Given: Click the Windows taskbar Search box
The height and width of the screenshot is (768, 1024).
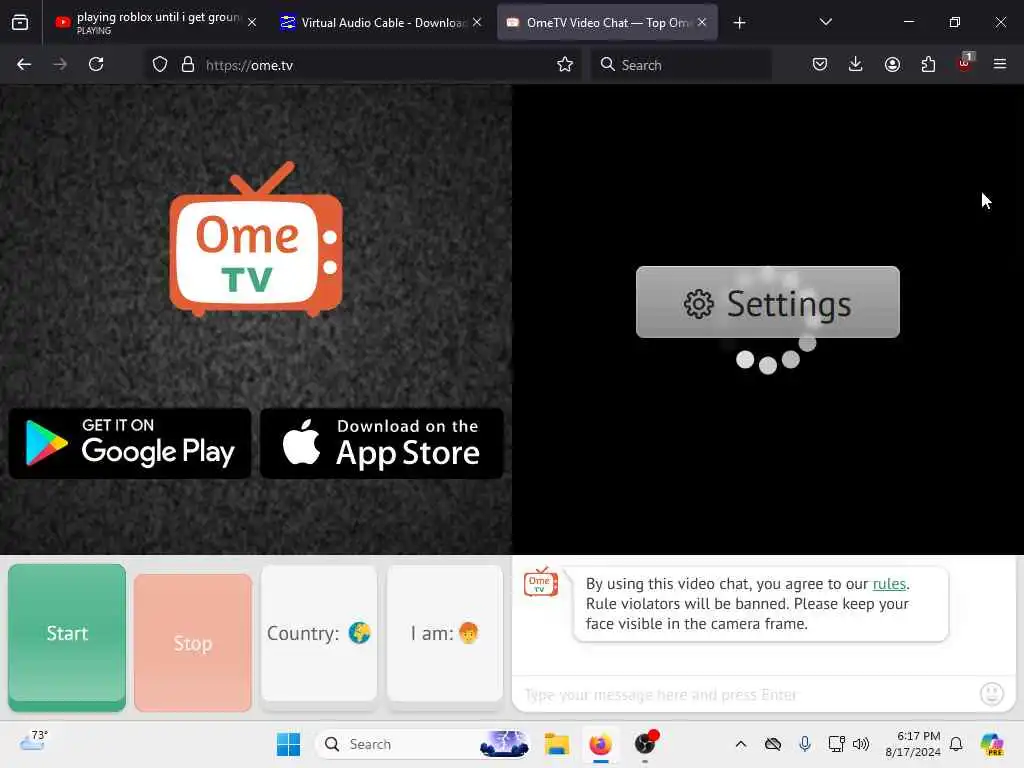Looking at the screenshot, I should (x=423, y=744).
